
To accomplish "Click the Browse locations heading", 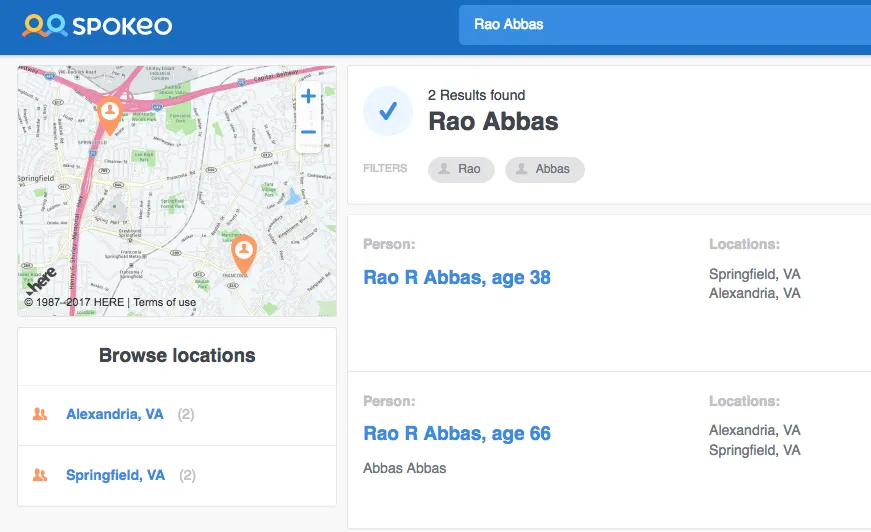I will (177, 355).
